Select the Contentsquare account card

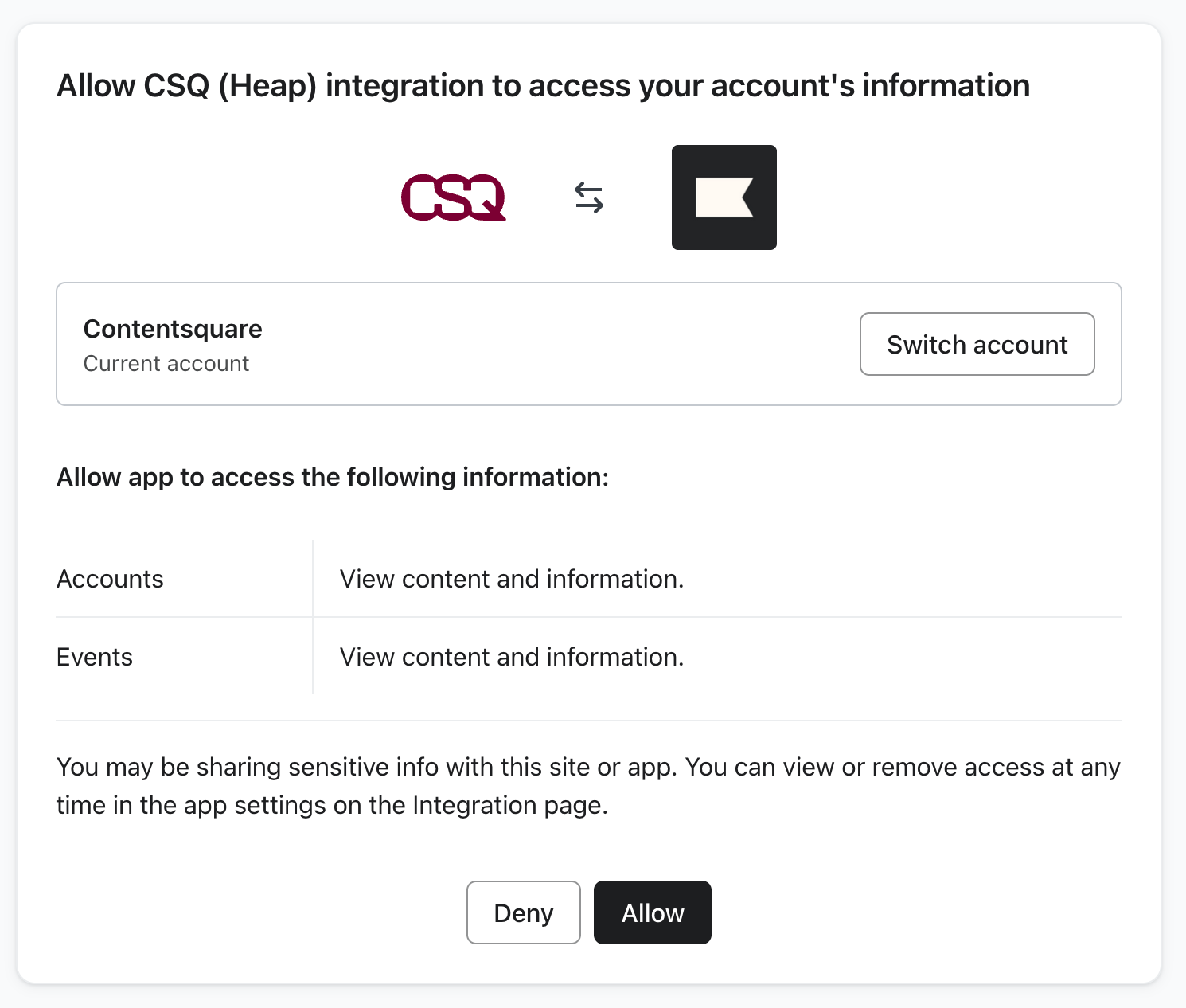[x=589, y=343]
